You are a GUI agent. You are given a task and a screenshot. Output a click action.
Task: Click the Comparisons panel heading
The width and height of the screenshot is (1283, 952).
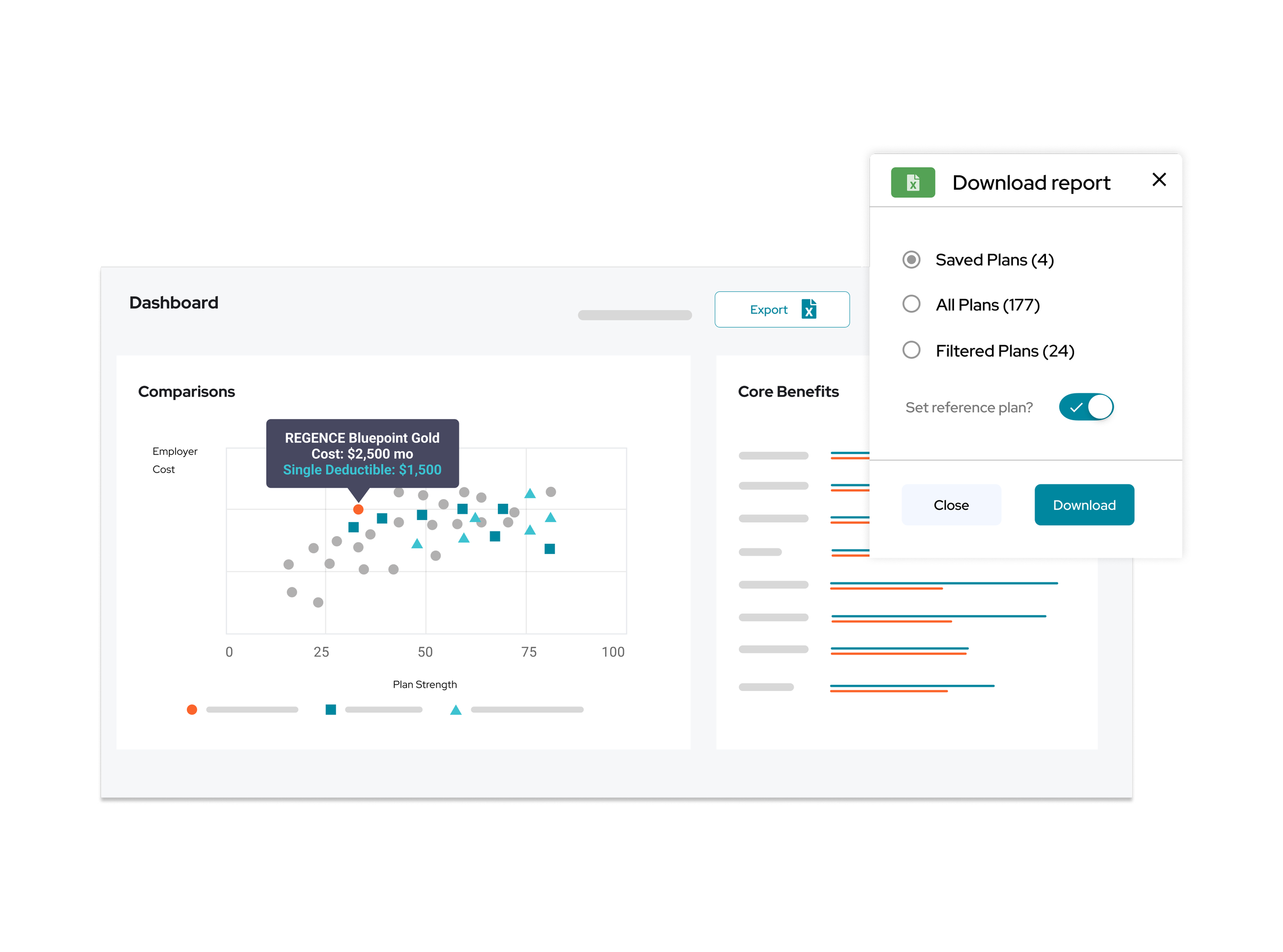[186, 392]
